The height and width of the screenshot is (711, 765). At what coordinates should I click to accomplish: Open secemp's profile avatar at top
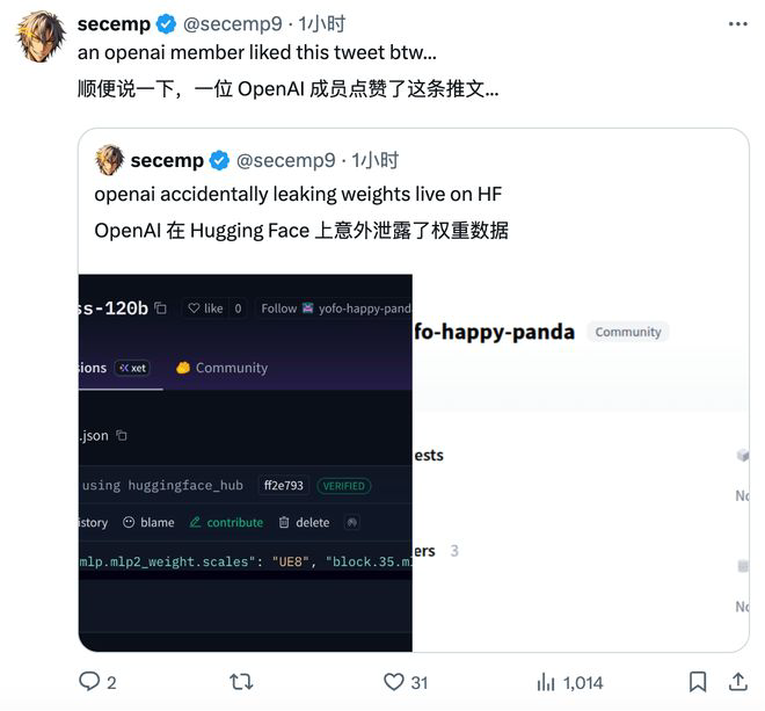tap(41, 37)
